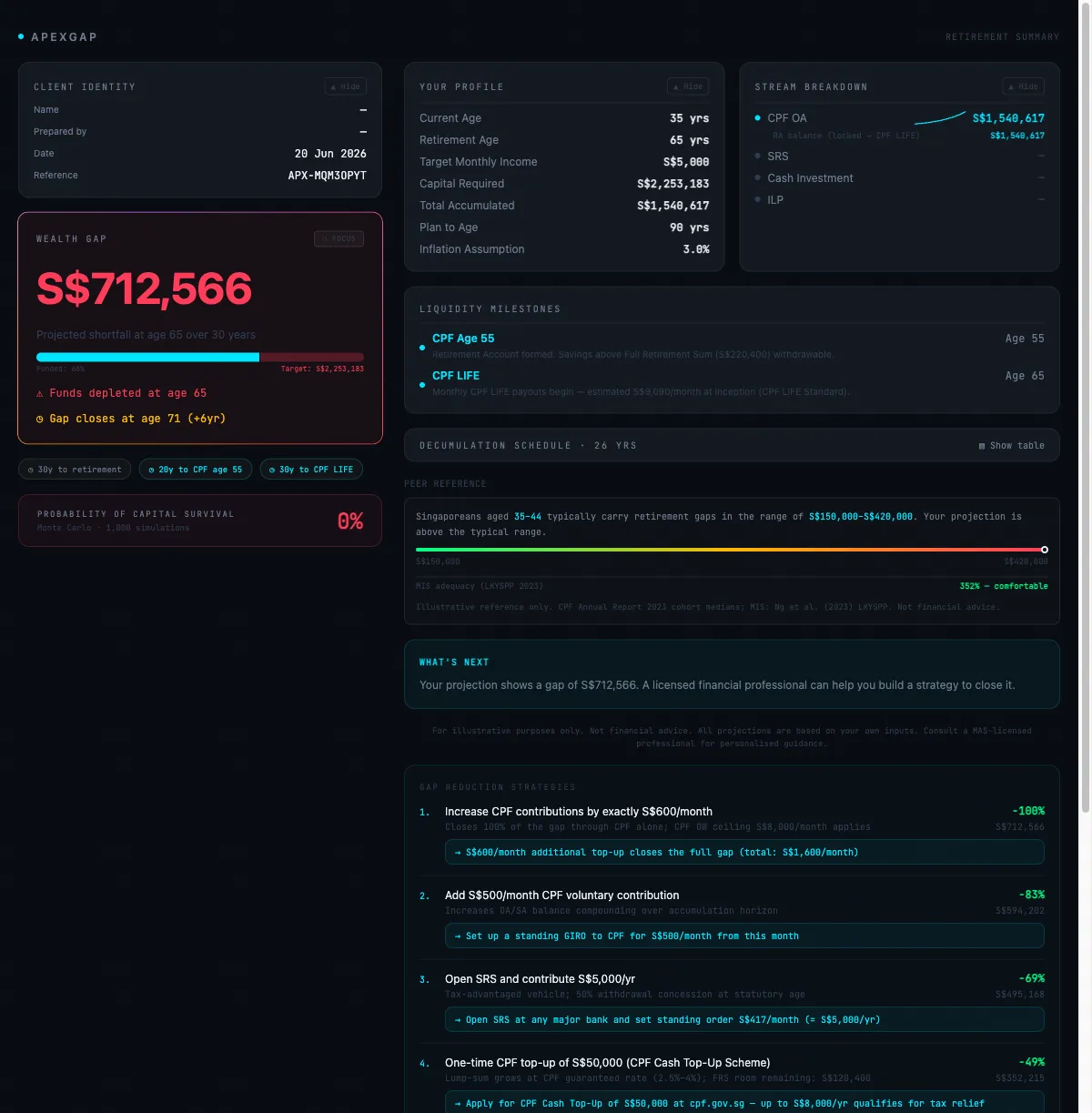The height and width of the screenshot is (1113, 1092).
Task: Click the CPF LIFE milestone title
Action: [x=456, y=376]
